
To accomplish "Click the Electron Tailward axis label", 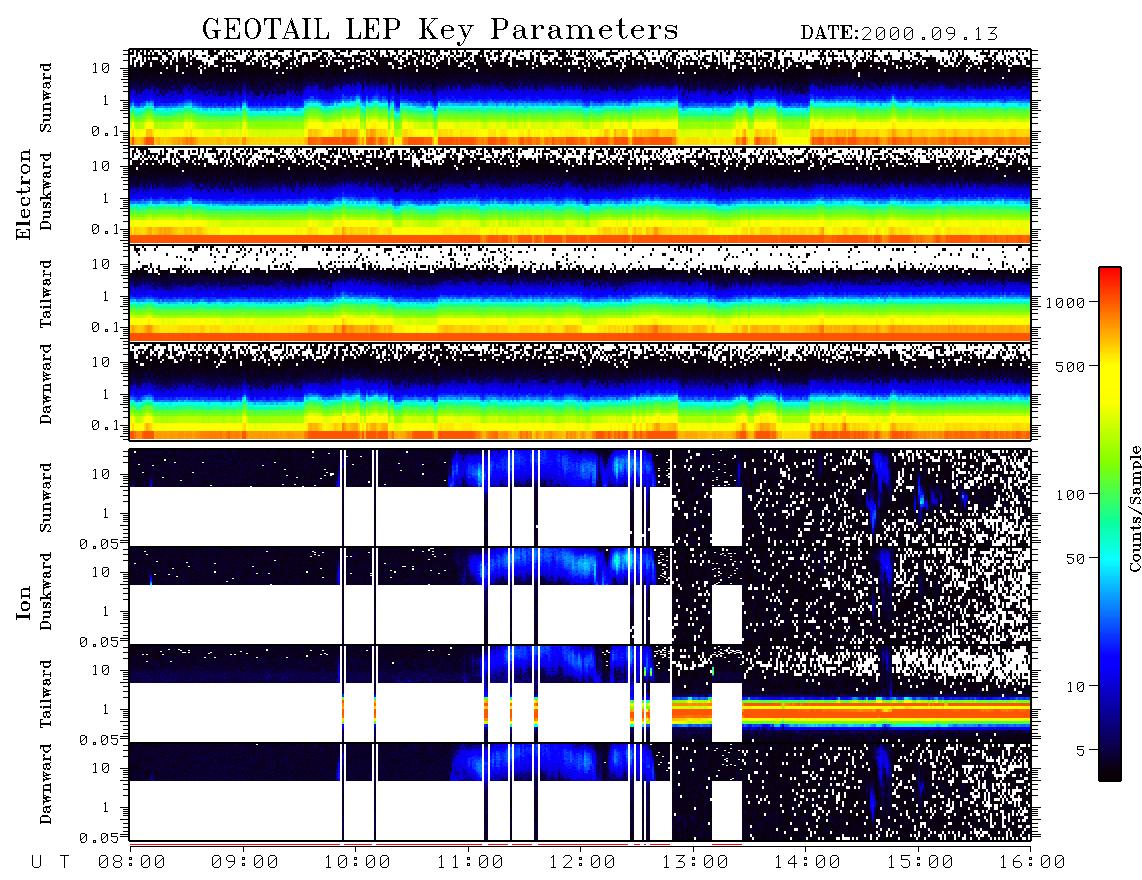I will [x=46, y=293].
